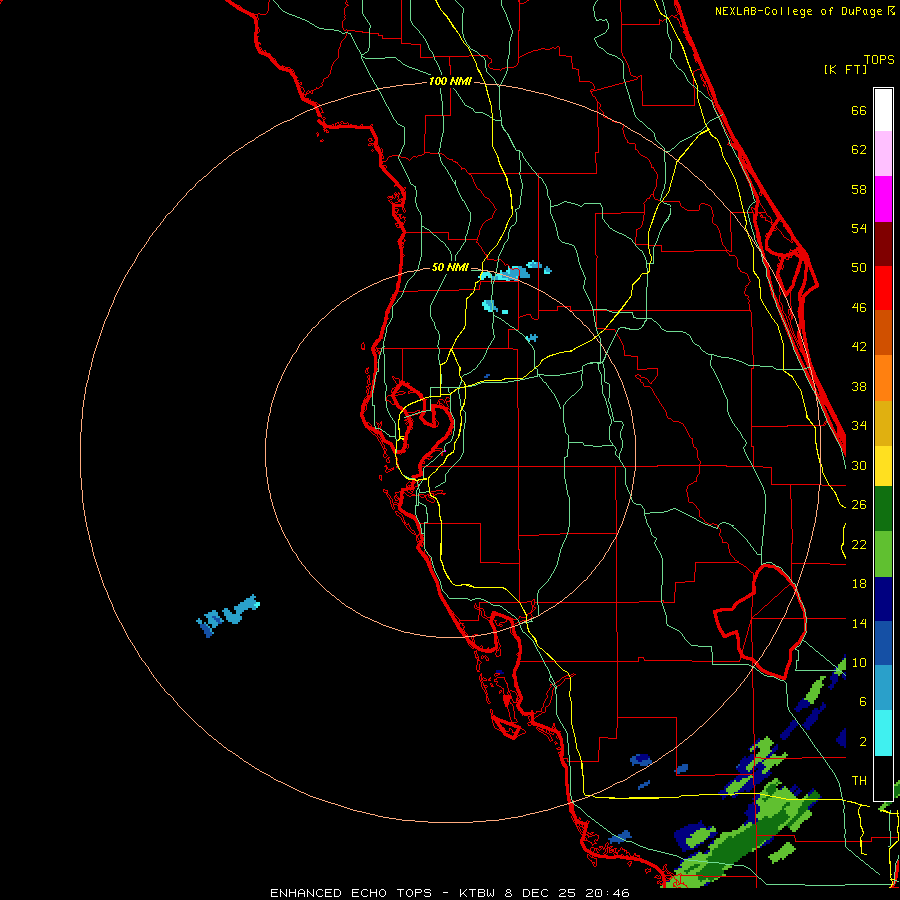
Task: Pick the magenta swatch in the color scale
Action: coord(883,199)
